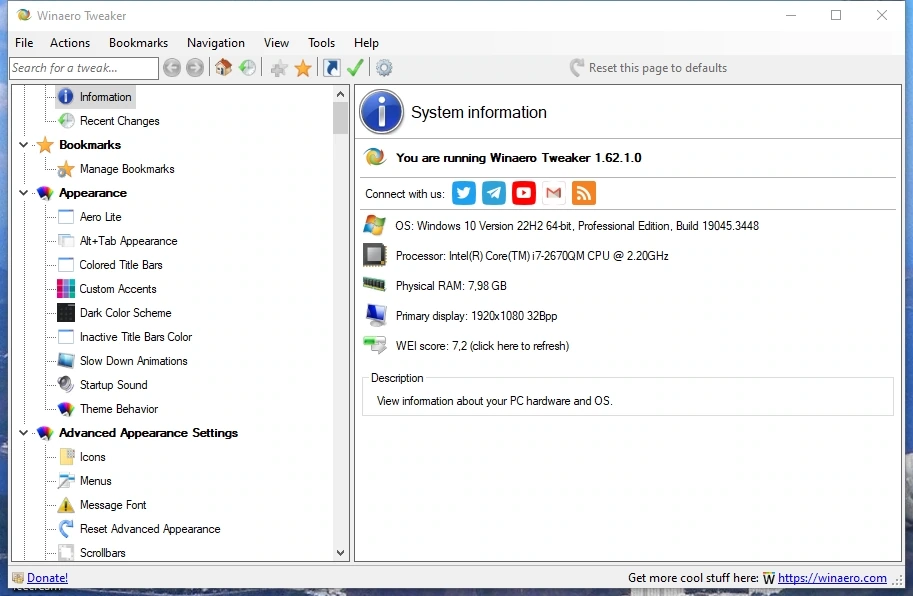Screen dimensions: 913x596
Task: Click the tree scrollbar up arrow
Action: click(341, 94)
